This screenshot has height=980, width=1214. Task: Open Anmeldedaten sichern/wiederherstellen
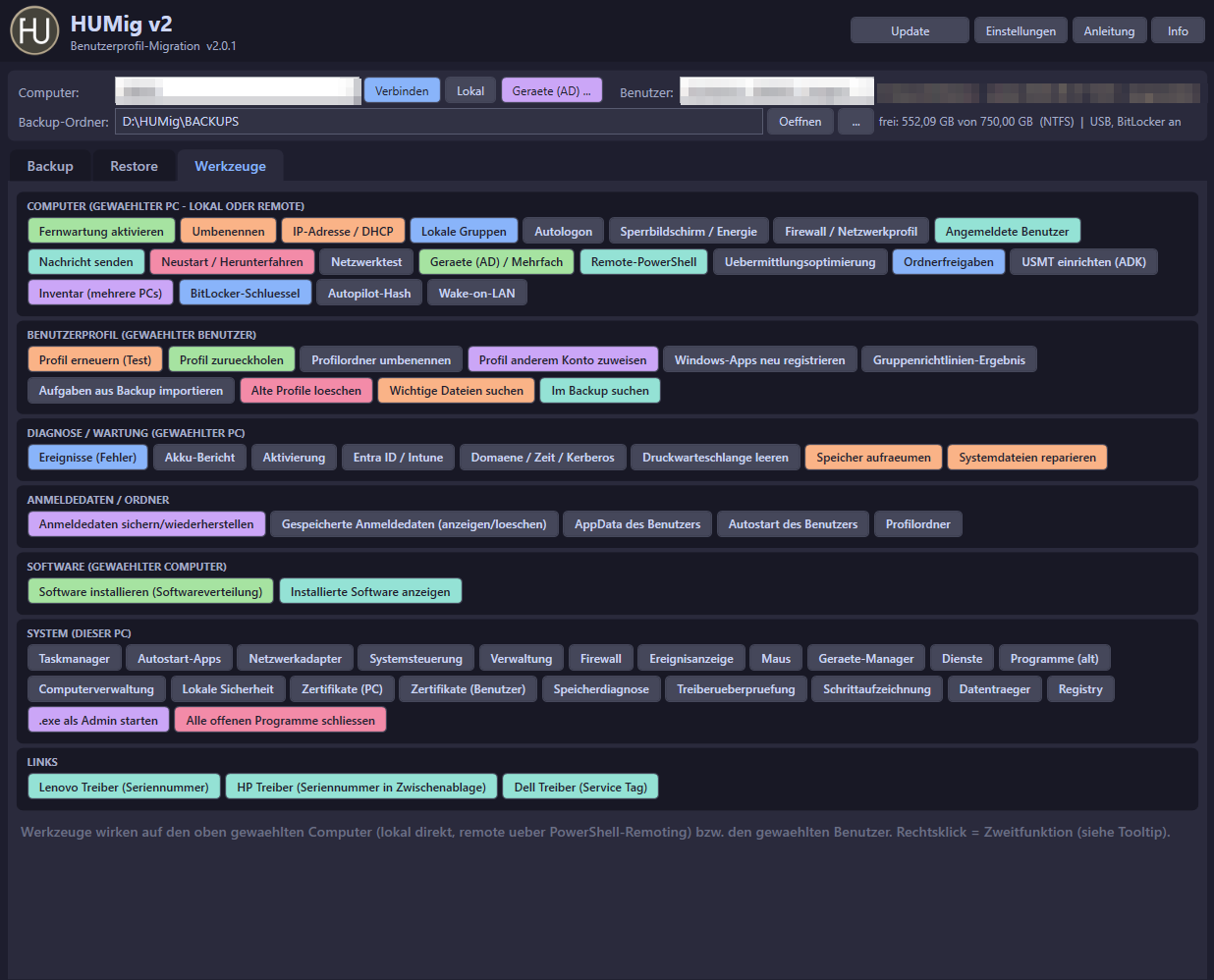pos(146,524)
